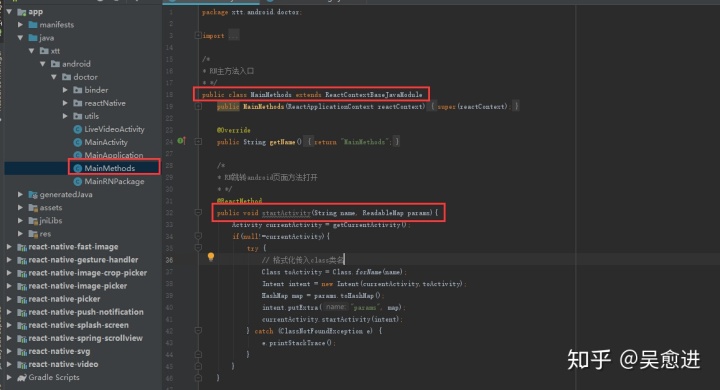Click the binder package icon

(x=78, y=90)
